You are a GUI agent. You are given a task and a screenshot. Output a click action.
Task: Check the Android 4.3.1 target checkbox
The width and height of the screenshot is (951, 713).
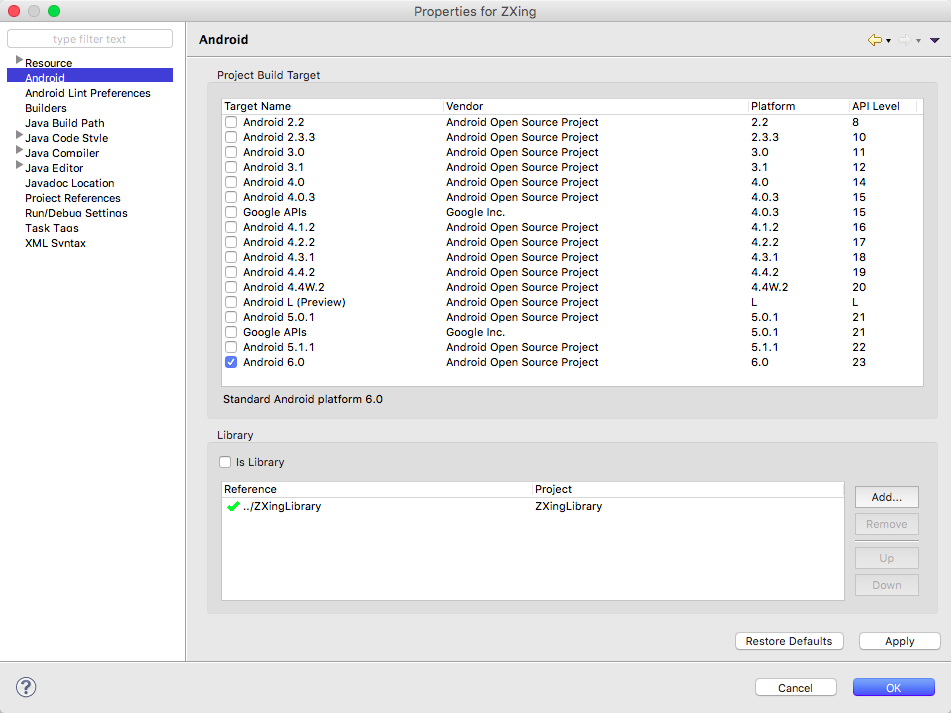click(231, 257)
